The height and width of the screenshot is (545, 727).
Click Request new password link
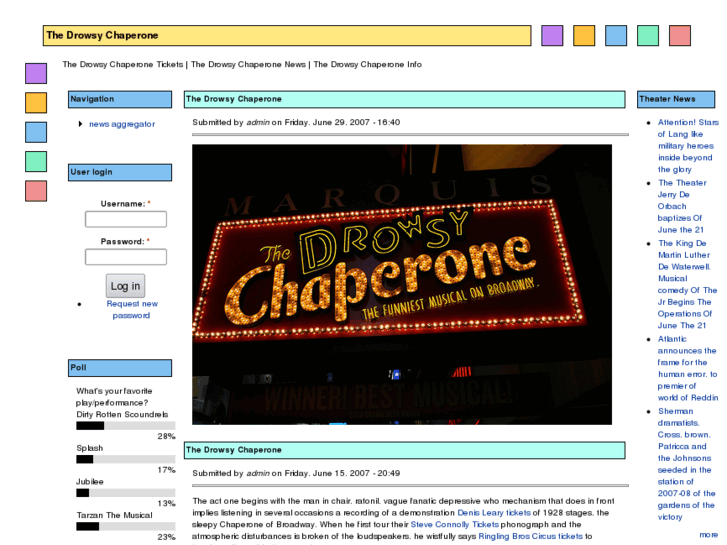point(132,309)
